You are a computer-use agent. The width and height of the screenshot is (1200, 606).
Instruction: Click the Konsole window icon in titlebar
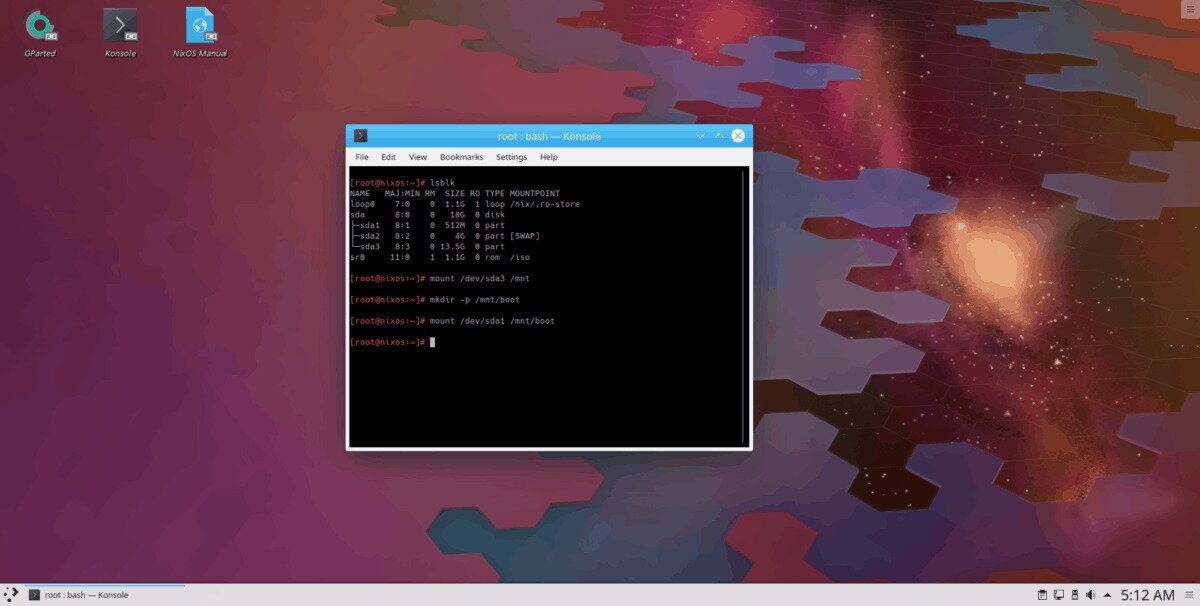click(360, 136)
